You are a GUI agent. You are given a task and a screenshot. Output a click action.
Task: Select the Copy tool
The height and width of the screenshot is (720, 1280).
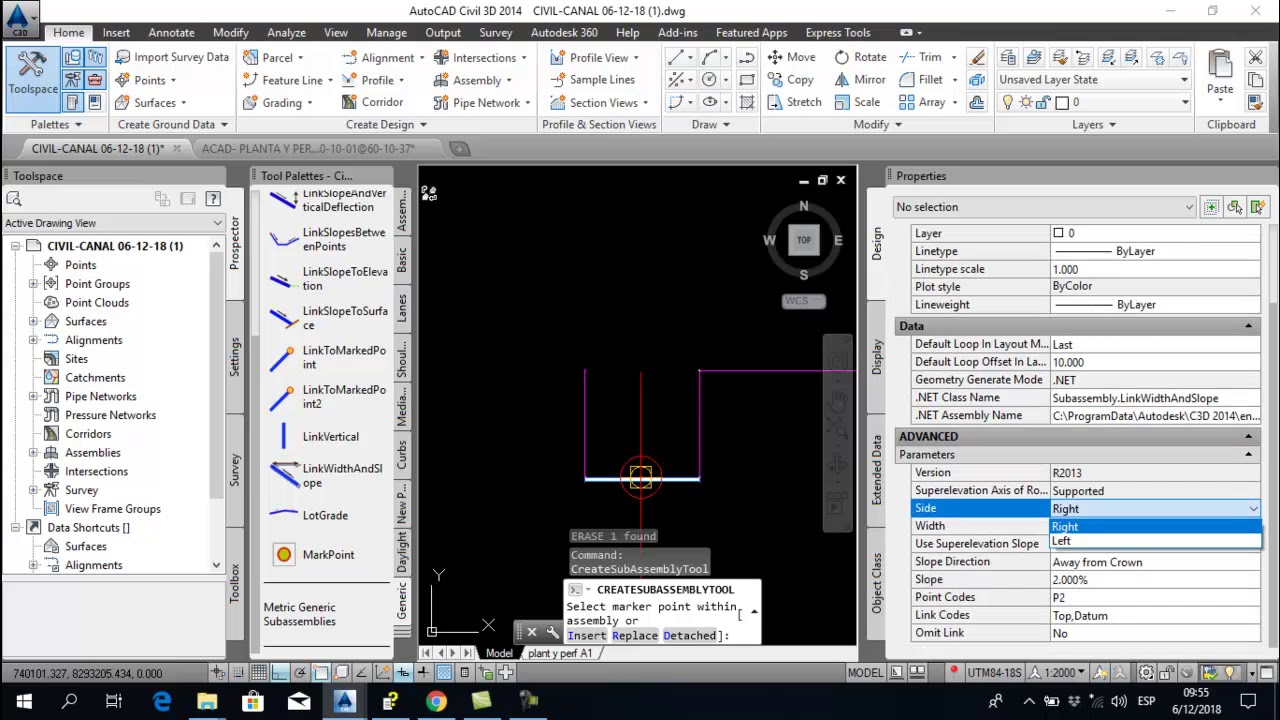pyautogui.click(x=791, y=80)
